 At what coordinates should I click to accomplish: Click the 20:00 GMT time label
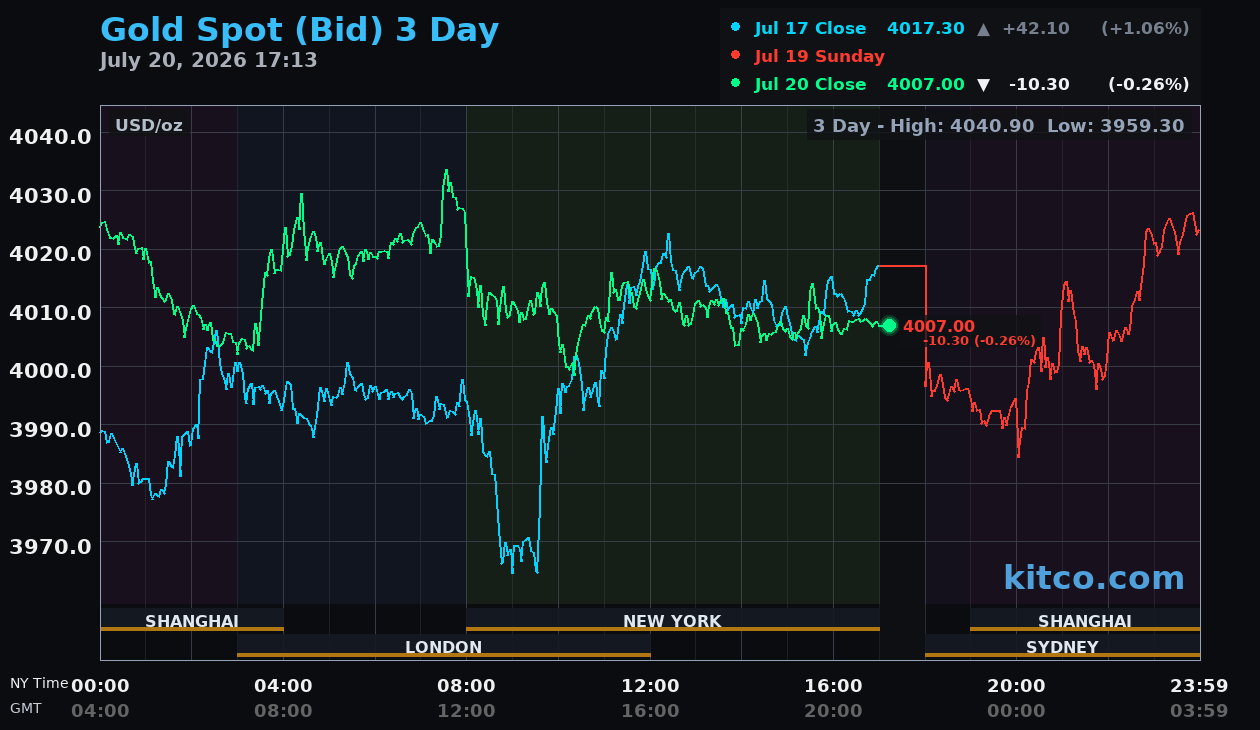click(833, 711)
